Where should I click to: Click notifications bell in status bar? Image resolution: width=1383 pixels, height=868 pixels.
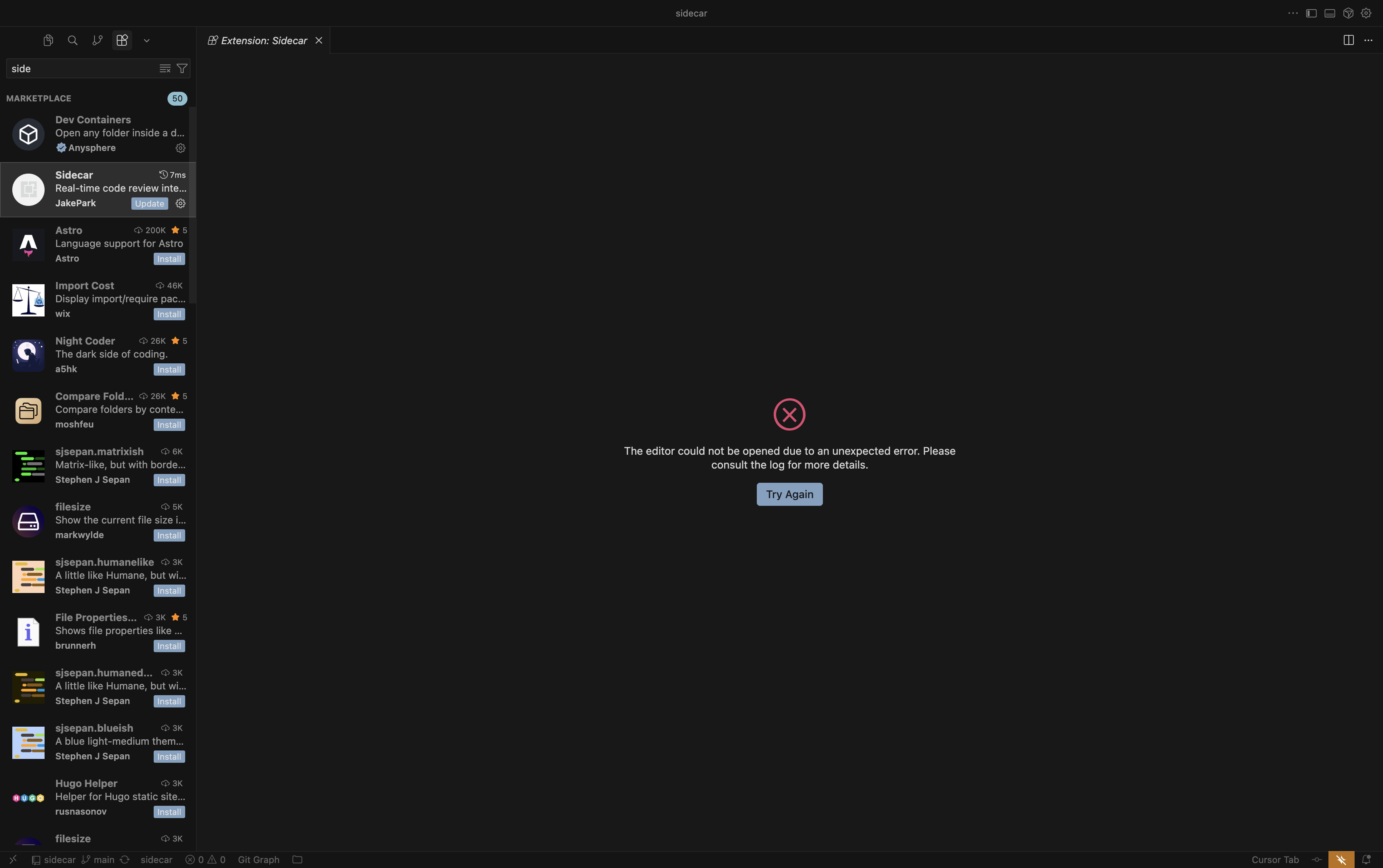[1366, 860]
